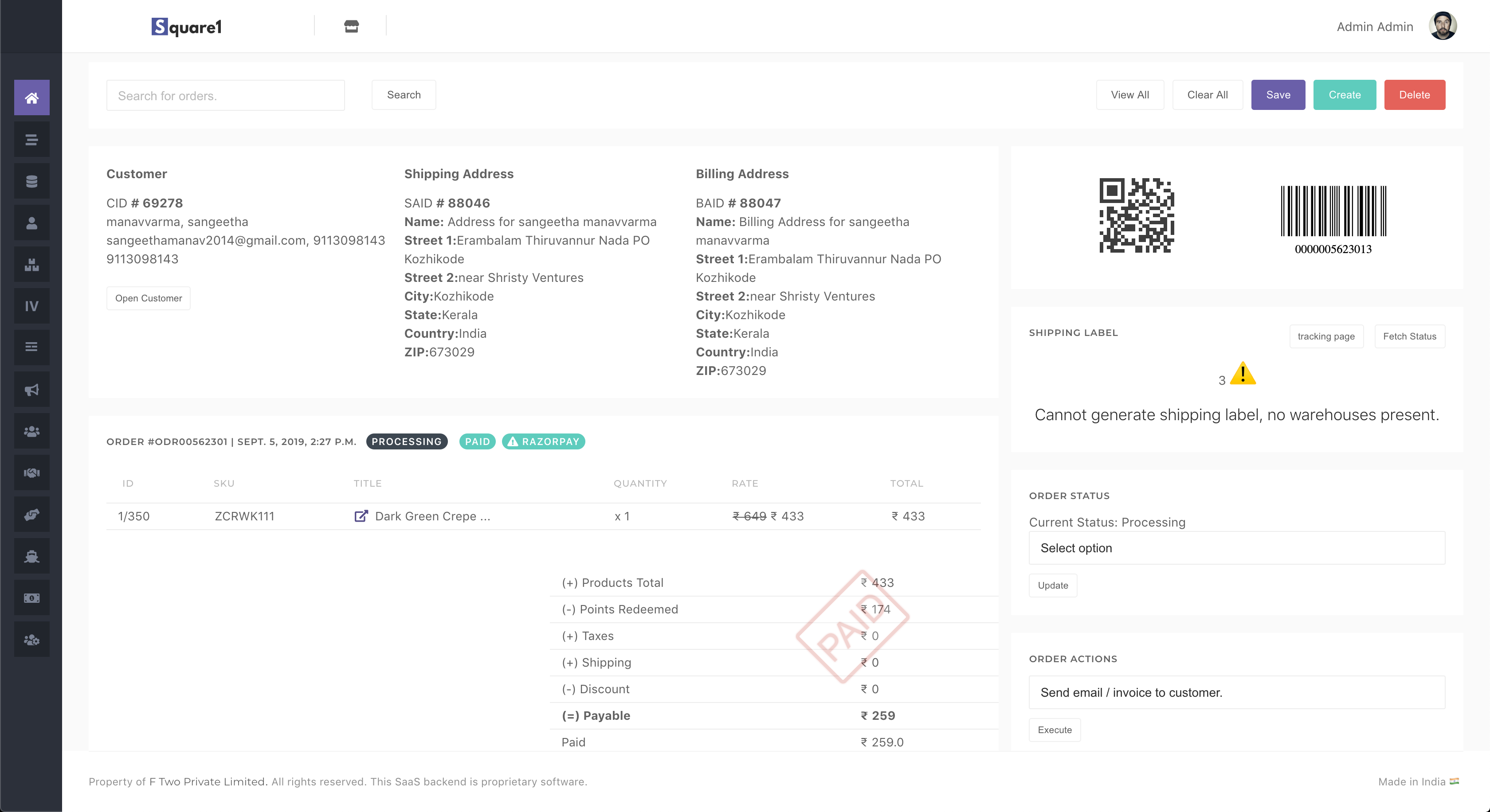
Task: Click the QR code image
Action: [x=1136, y=215]
